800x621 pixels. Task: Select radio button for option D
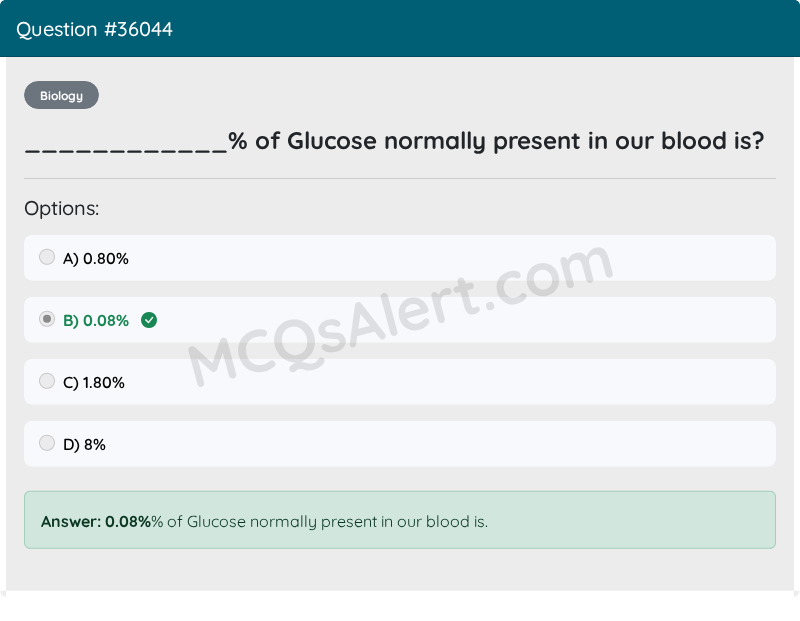47,442
